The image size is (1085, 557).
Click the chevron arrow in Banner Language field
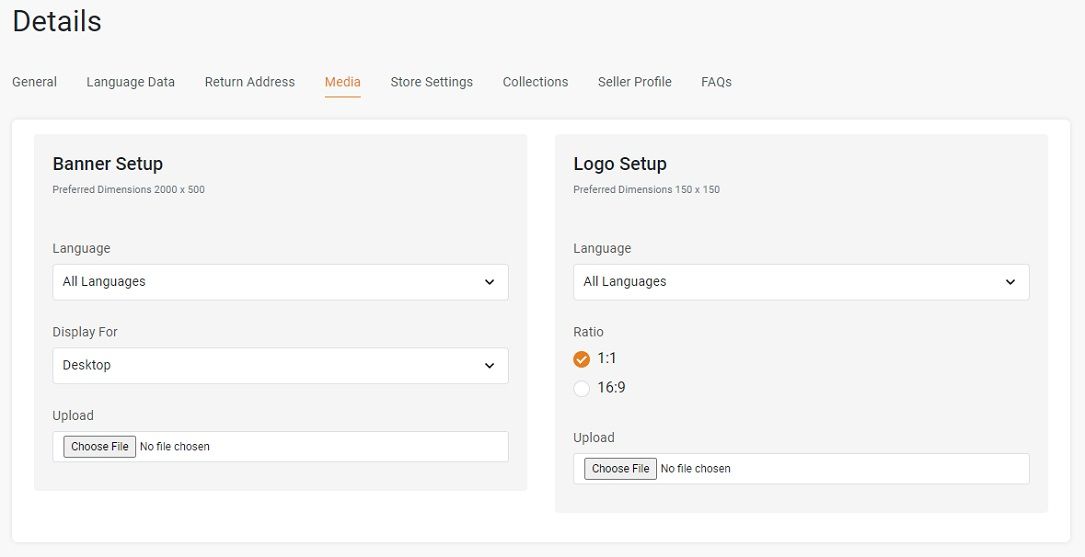489,282
